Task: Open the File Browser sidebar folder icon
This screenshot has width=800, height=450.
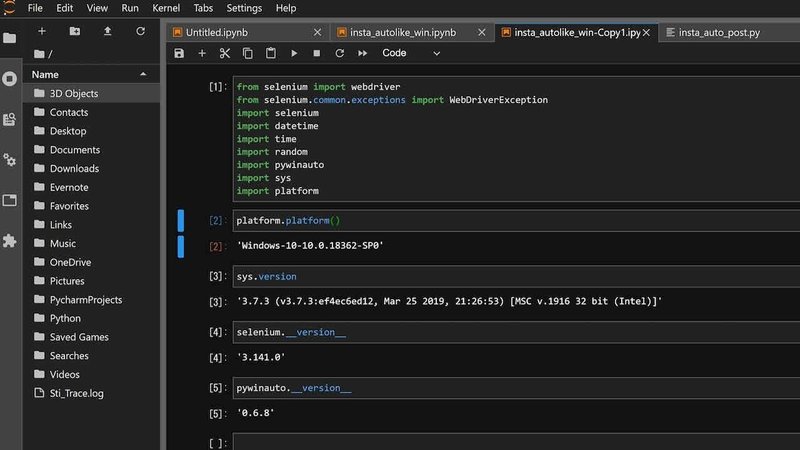Action: coord(10,38)
